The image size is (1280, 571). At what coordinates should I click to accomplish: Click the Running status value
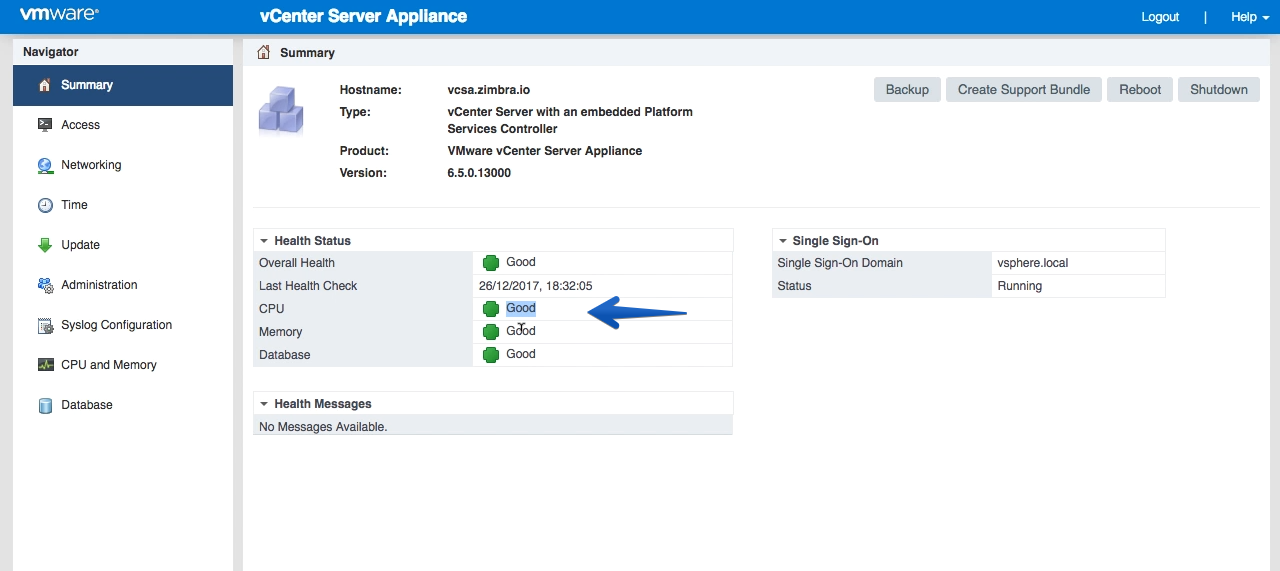[1020, 286]
